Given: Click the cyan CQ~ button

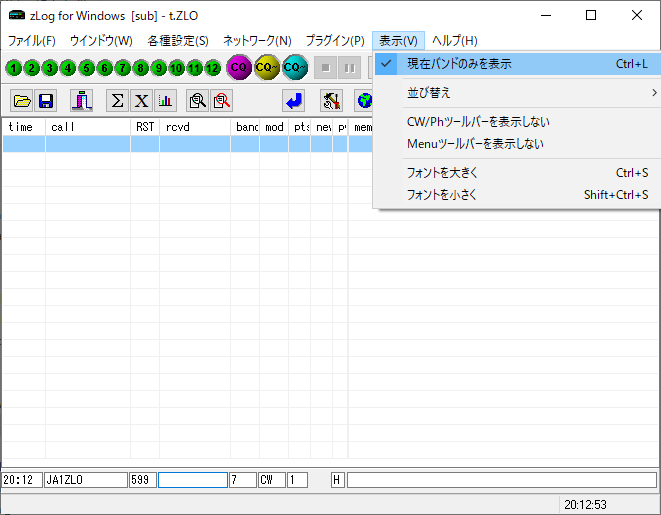Looking at the screenshot, I should pyautogui.click(x=295, y=67).
